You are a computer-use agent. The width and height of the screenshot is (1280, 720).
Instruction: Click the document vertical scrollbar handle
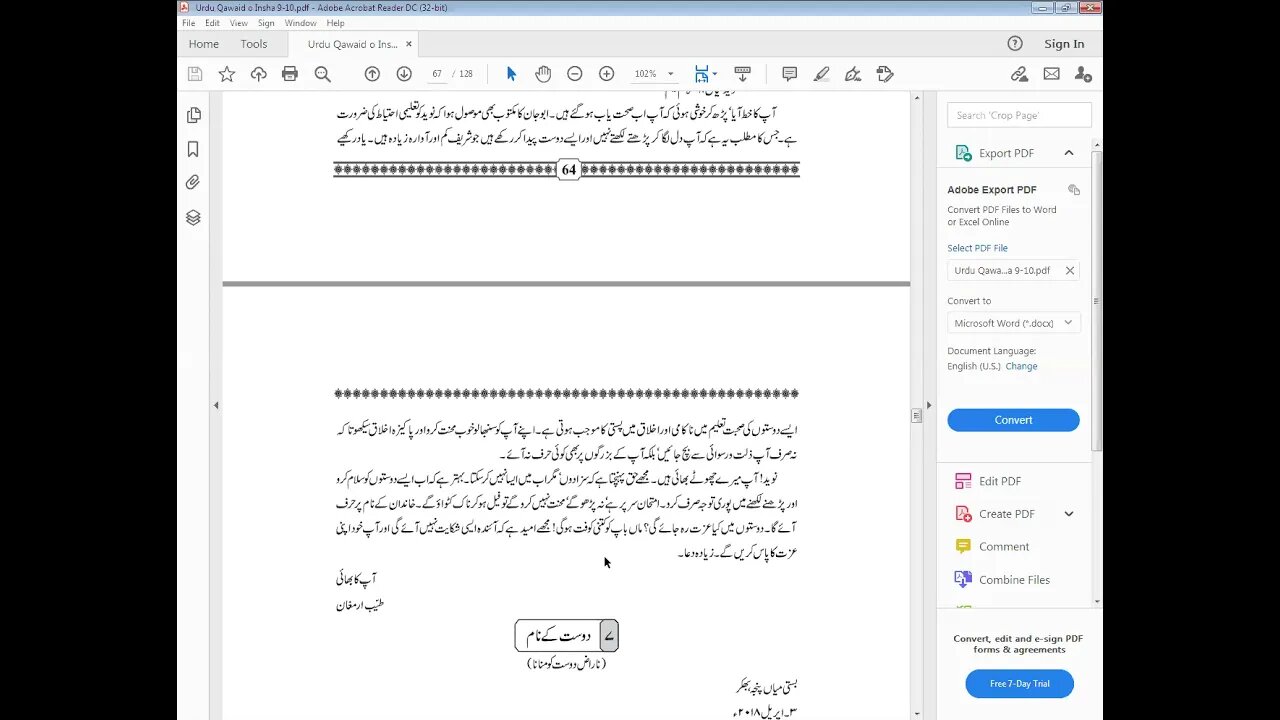916,415
